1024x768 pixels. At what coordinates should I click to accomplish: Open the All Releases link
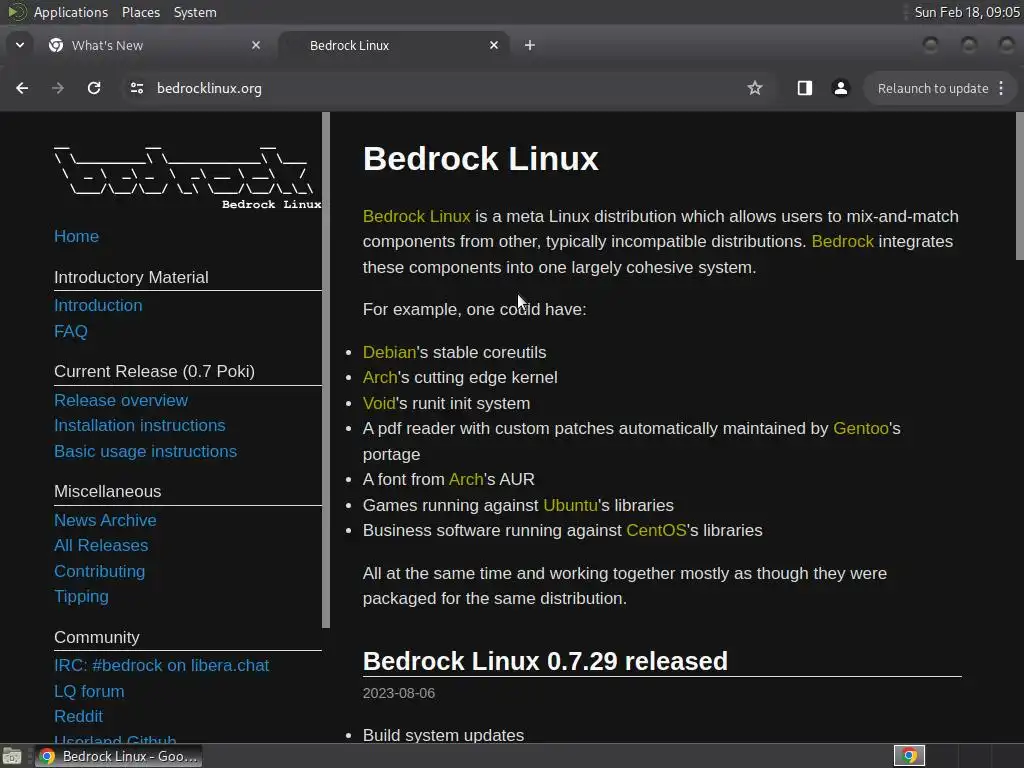click(x=101, y=545)
